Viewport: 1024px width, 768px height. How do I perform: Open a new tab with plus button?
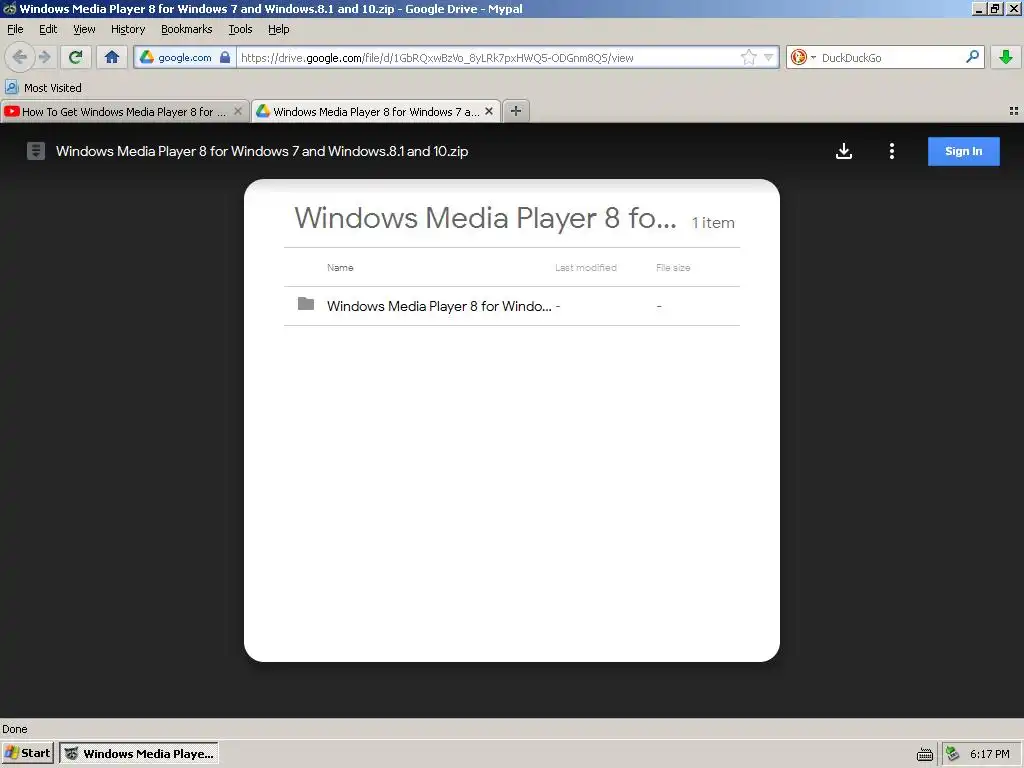516,111
